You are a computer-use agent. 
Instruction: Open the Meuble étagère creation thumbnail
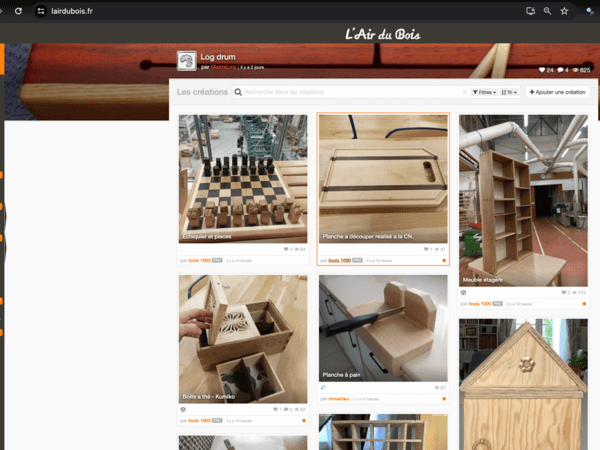523,200
